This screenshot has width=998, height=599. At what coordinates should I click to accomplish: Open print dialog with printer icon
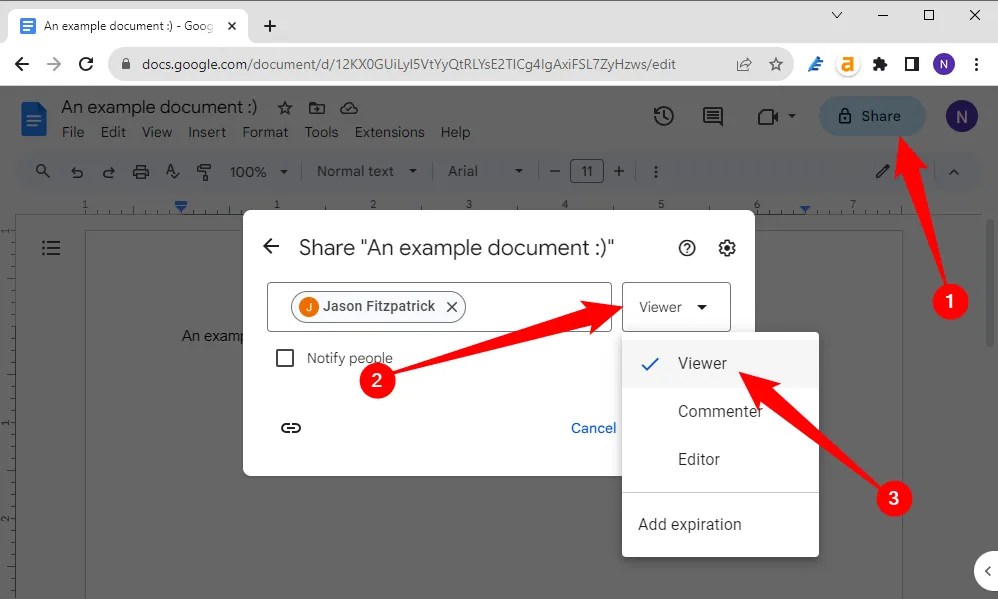140,171
